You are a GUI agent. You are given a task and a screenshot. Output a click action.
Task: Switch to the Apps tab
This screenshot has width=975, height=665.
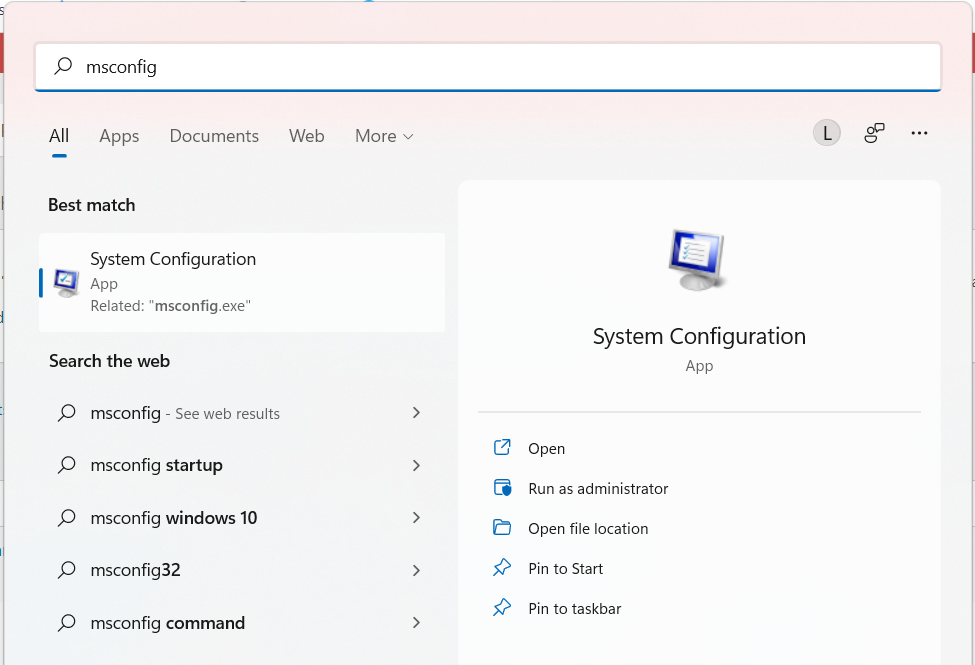click(x=119, y=136)
